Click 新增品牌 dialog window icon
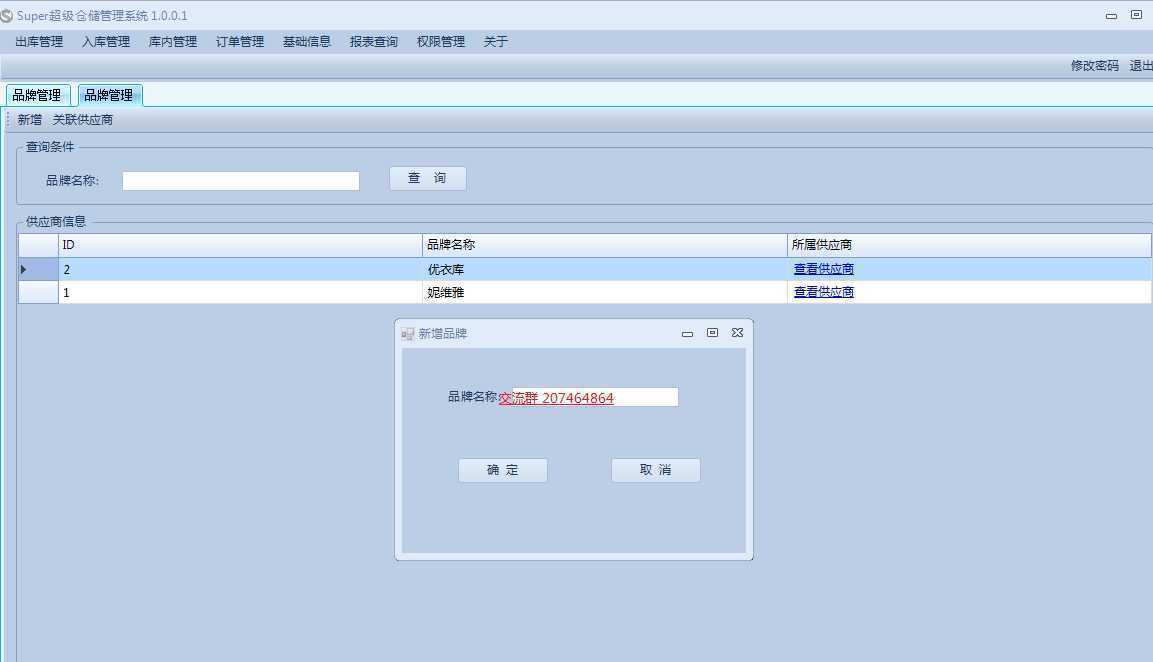The height and width of the screenshot is (662, 1153). 407,334
